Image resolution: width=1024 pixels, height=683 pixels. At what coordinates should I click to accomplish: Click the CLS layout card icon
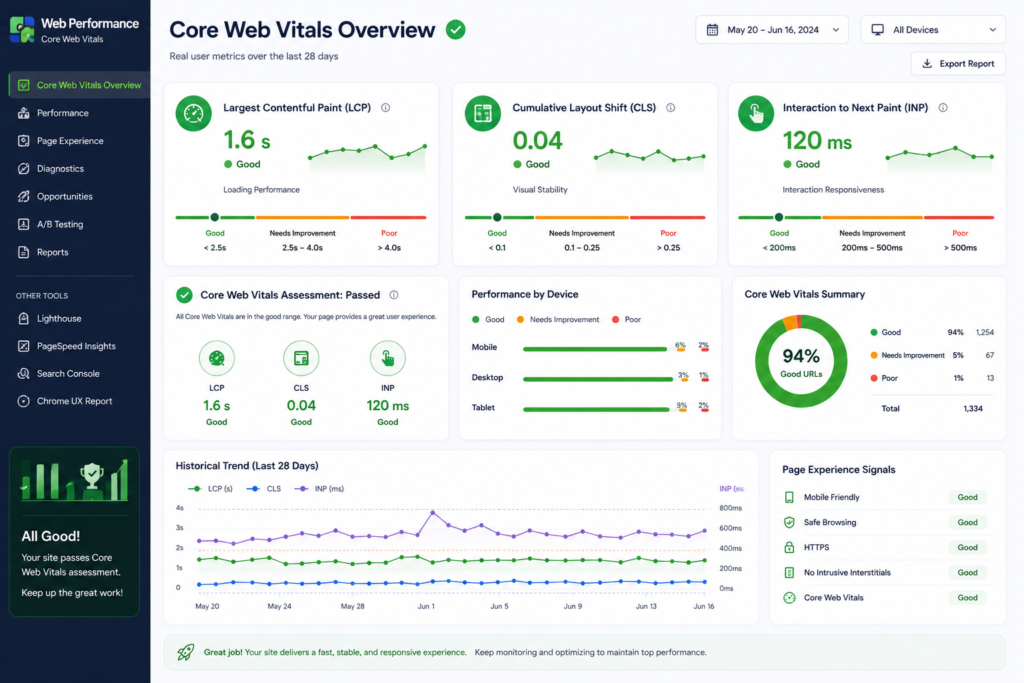(x=483, y=114)
